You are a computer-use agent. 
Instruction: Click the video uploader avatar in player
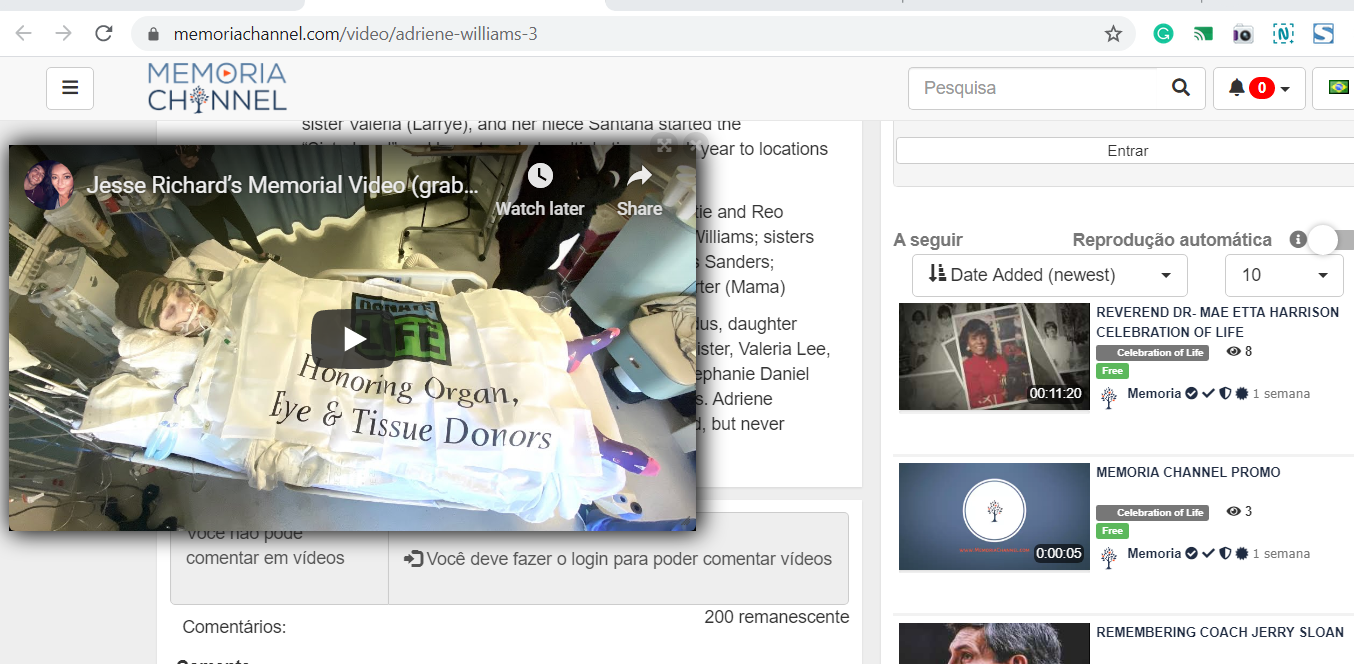coord(49,185)
